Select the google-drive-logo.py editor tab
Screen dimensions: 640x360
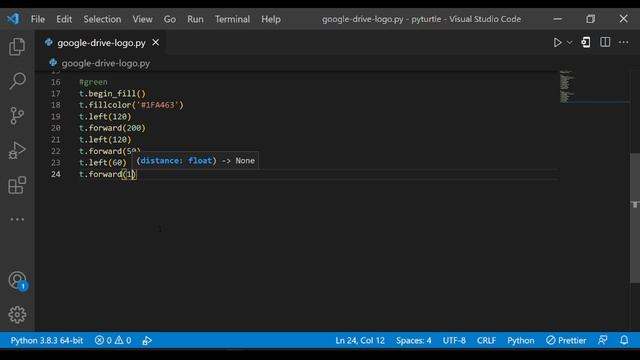(x=101, y=42)
